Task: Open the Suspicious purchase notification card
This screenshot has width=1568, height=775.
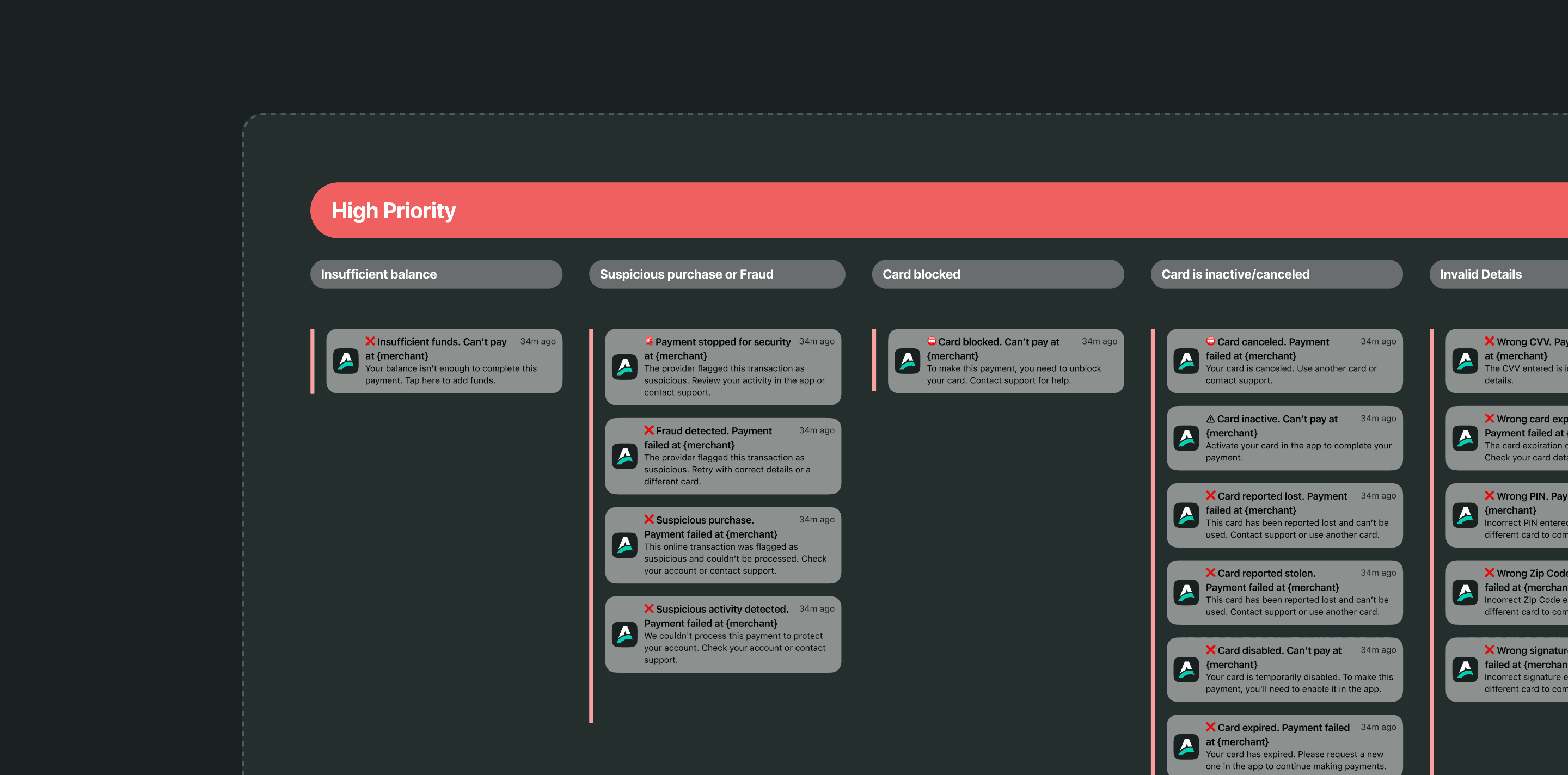Action: point(722,545)
